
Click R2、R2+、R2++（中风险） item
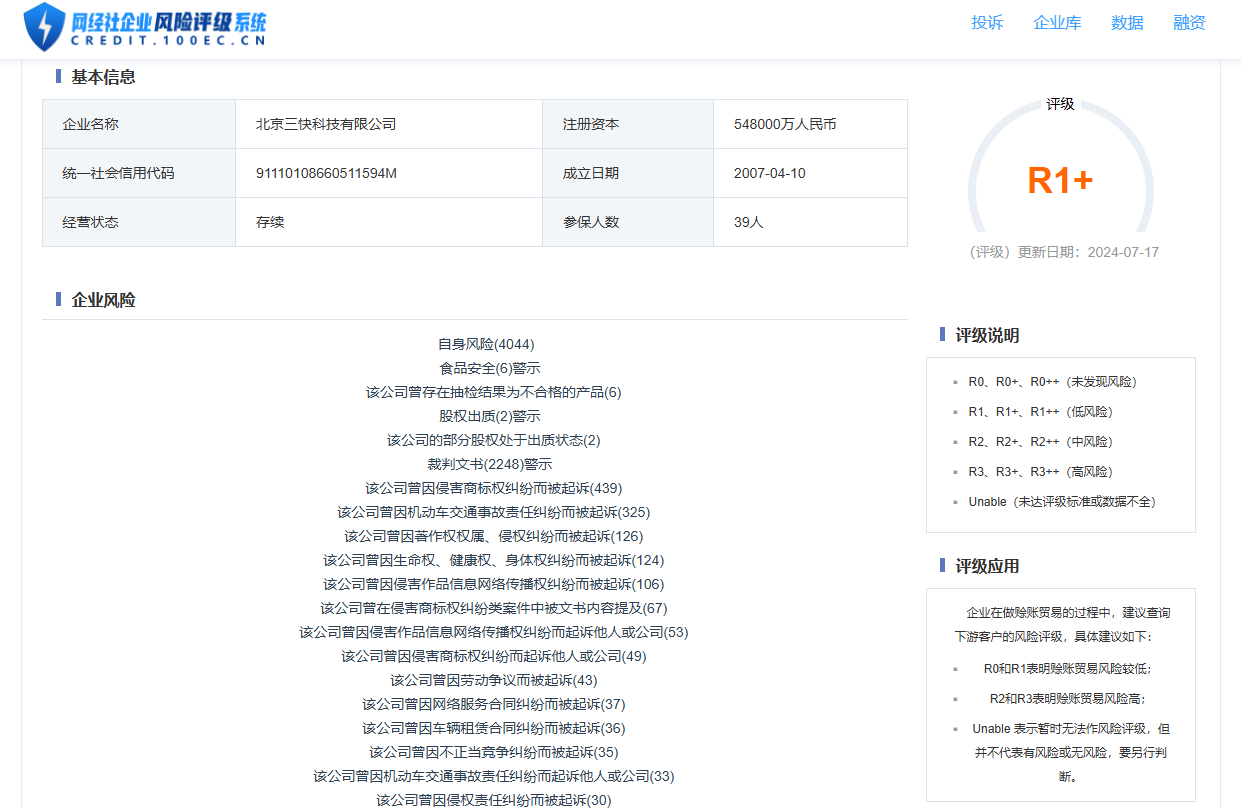click(x=1041, y=442)
